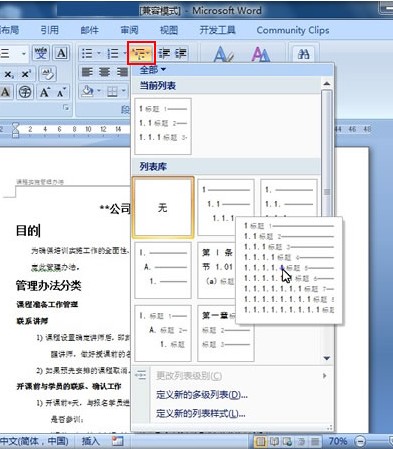Toggle superscript formatting

click(x=26, y=74)
